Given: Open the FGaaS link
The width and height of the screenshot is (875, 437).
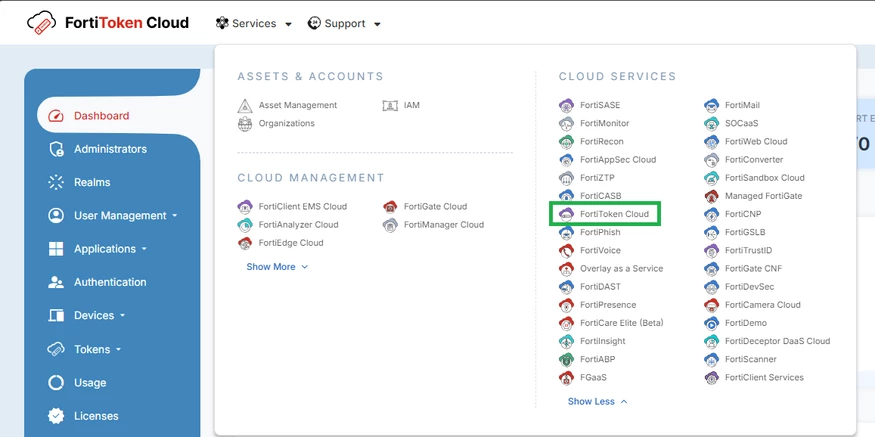Looking at the screenshot, I should tap(593, 377).
